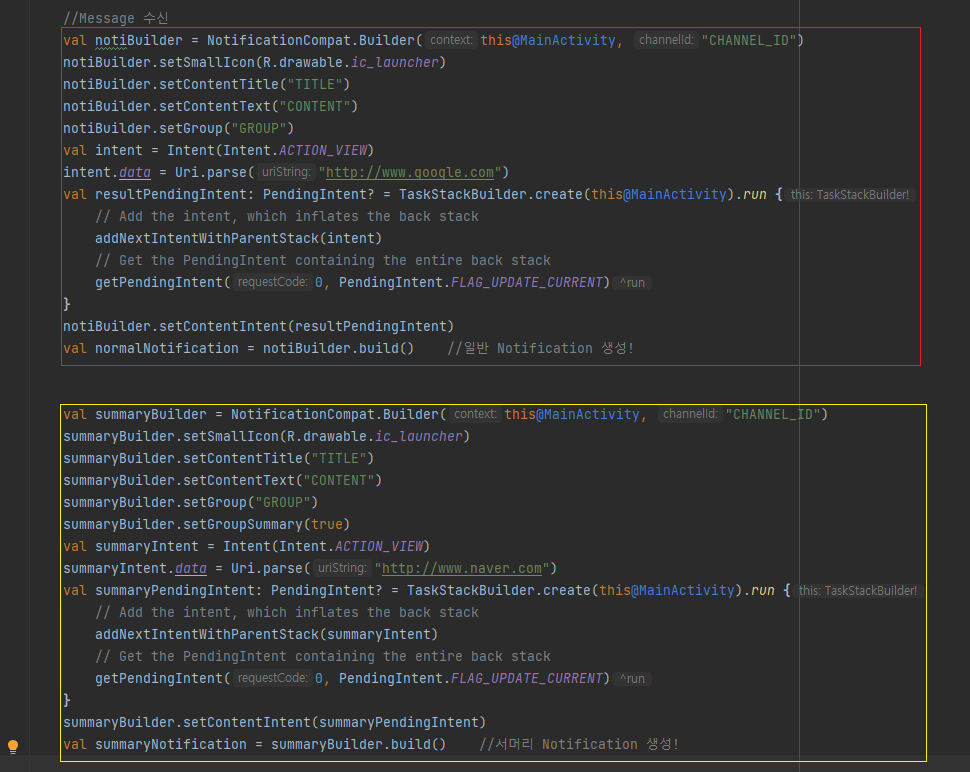The height and width of the screenshot is (772, 970).
Task: Click ACTION_VIEW on the val intent line
Action: [323, 150]
